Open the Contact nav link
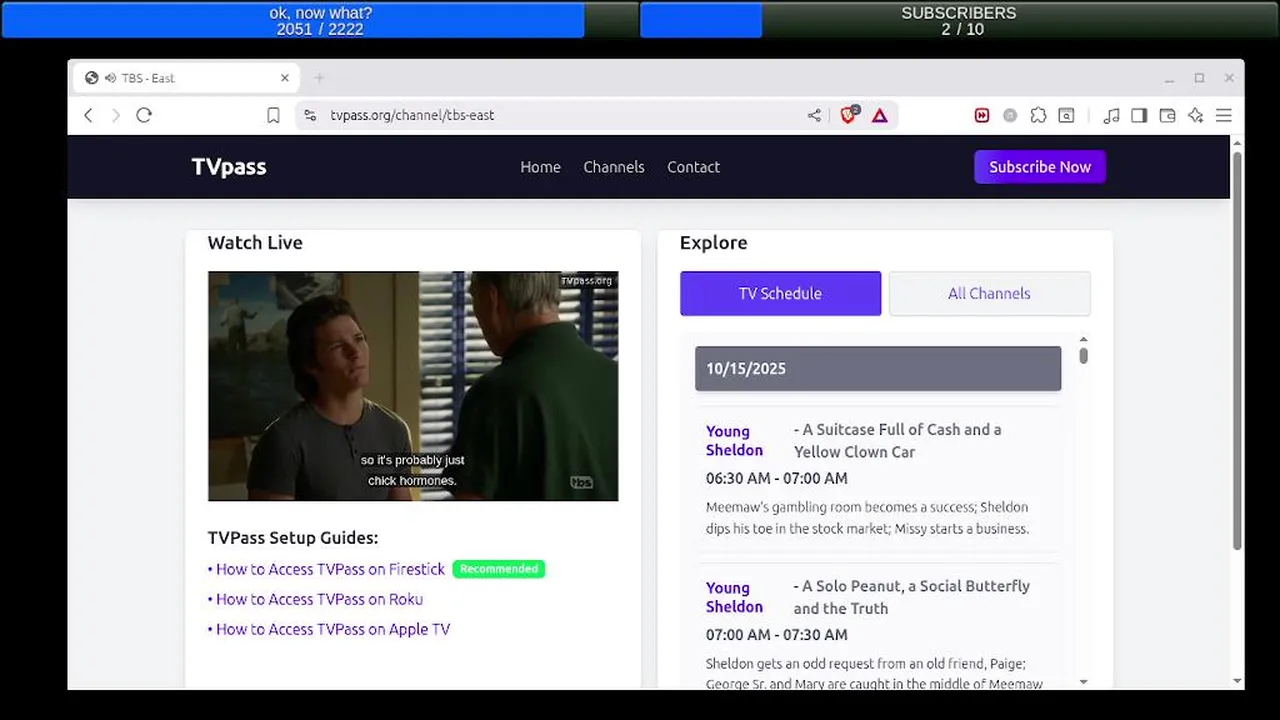The height and width of the screenshot is (720, 1280). 693,167
